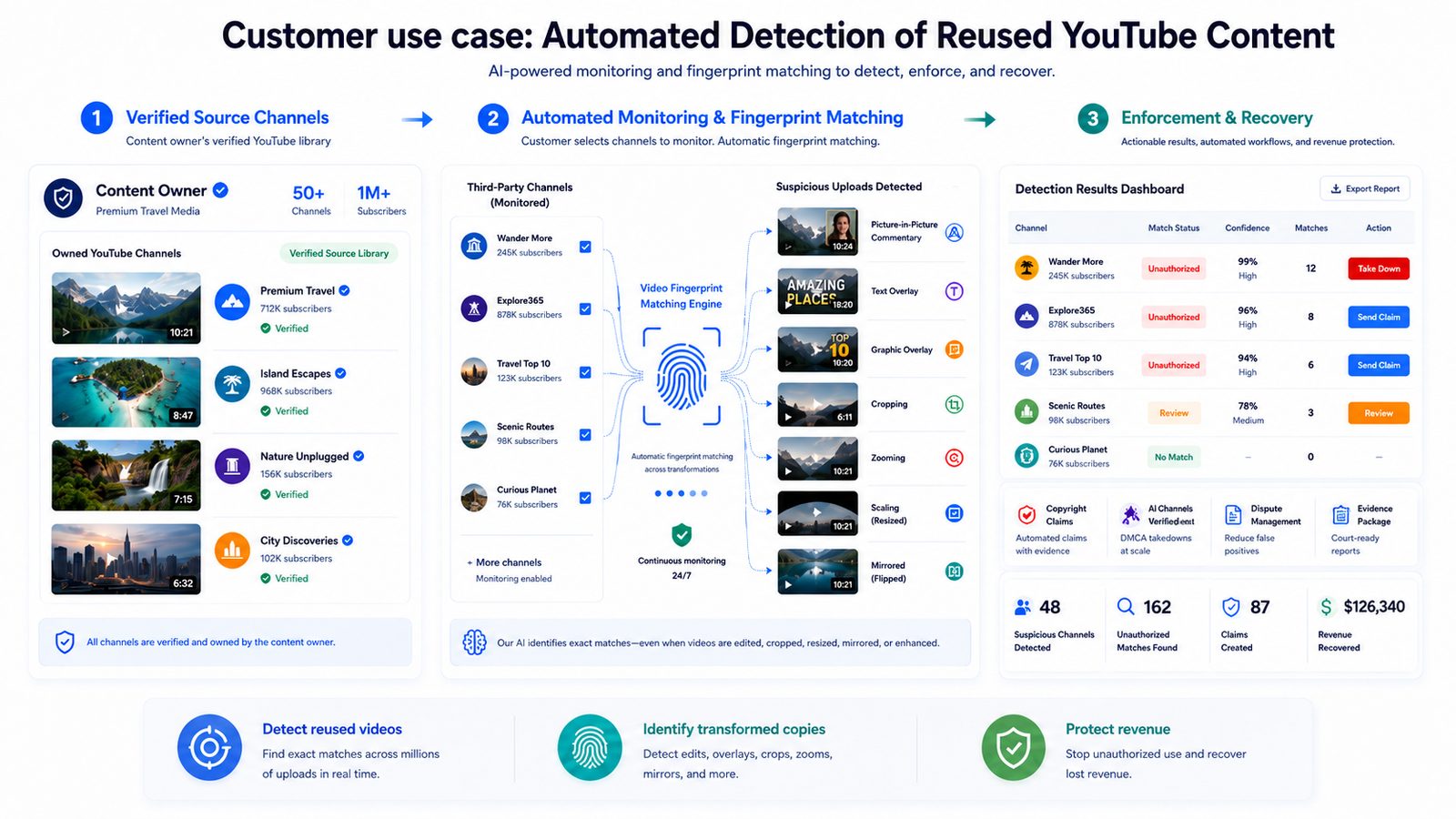
Task: Open the Island Escapes thumbnail 8:47
Action: pos(126,391)
